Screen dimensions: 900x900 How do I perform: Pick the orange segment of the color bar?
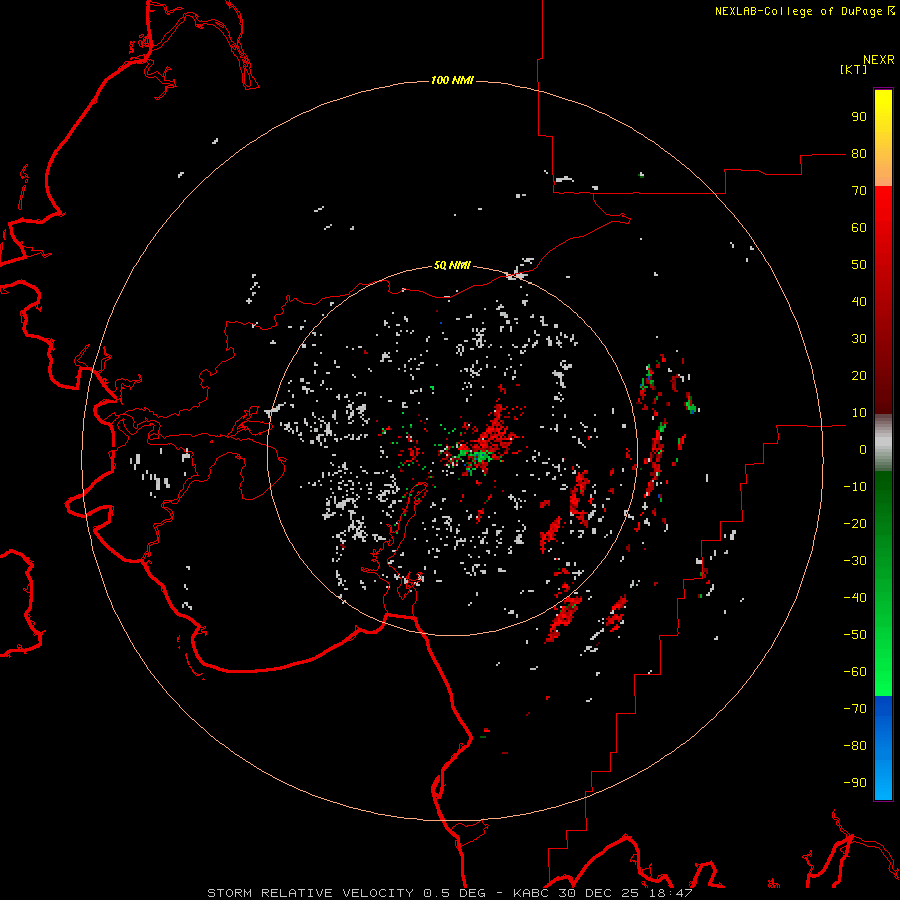click(883, 169)
